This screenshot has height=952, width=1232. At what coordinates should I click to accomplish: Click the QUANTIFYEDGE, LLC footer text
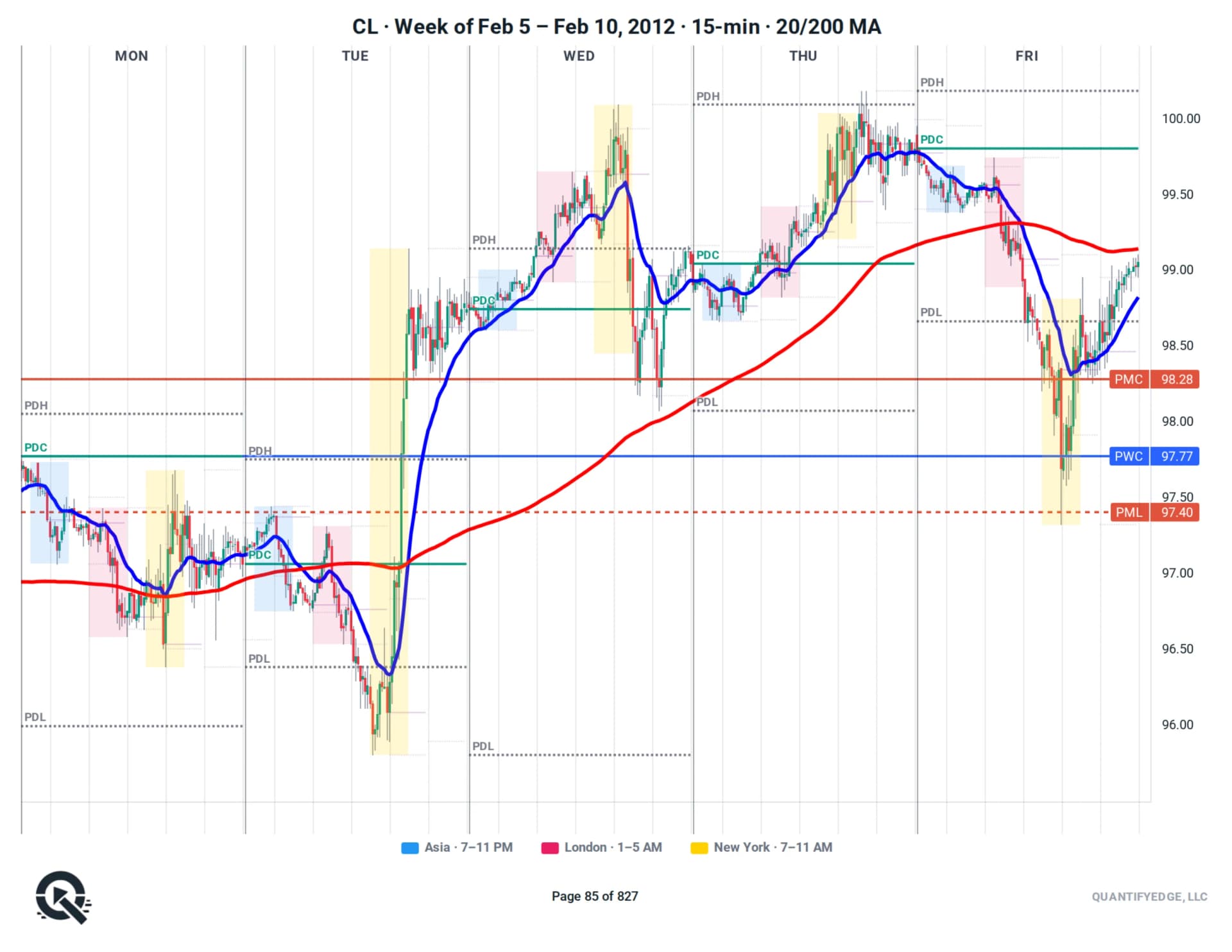click(1149, 897)
